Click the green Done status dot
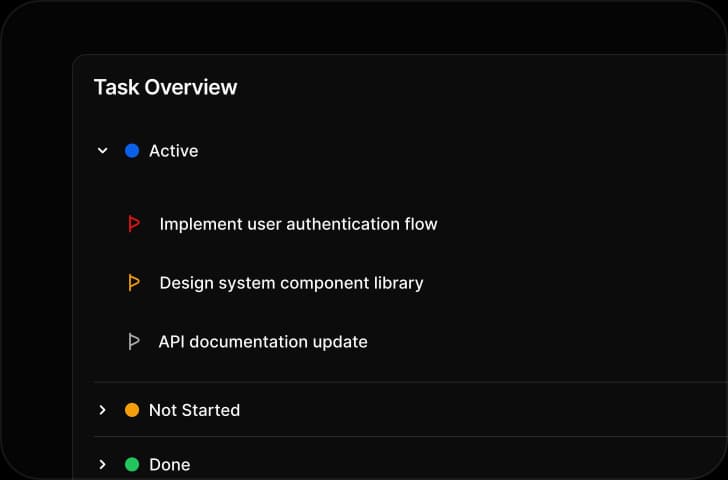Screen dimensions: 728x480 [132, 465]
